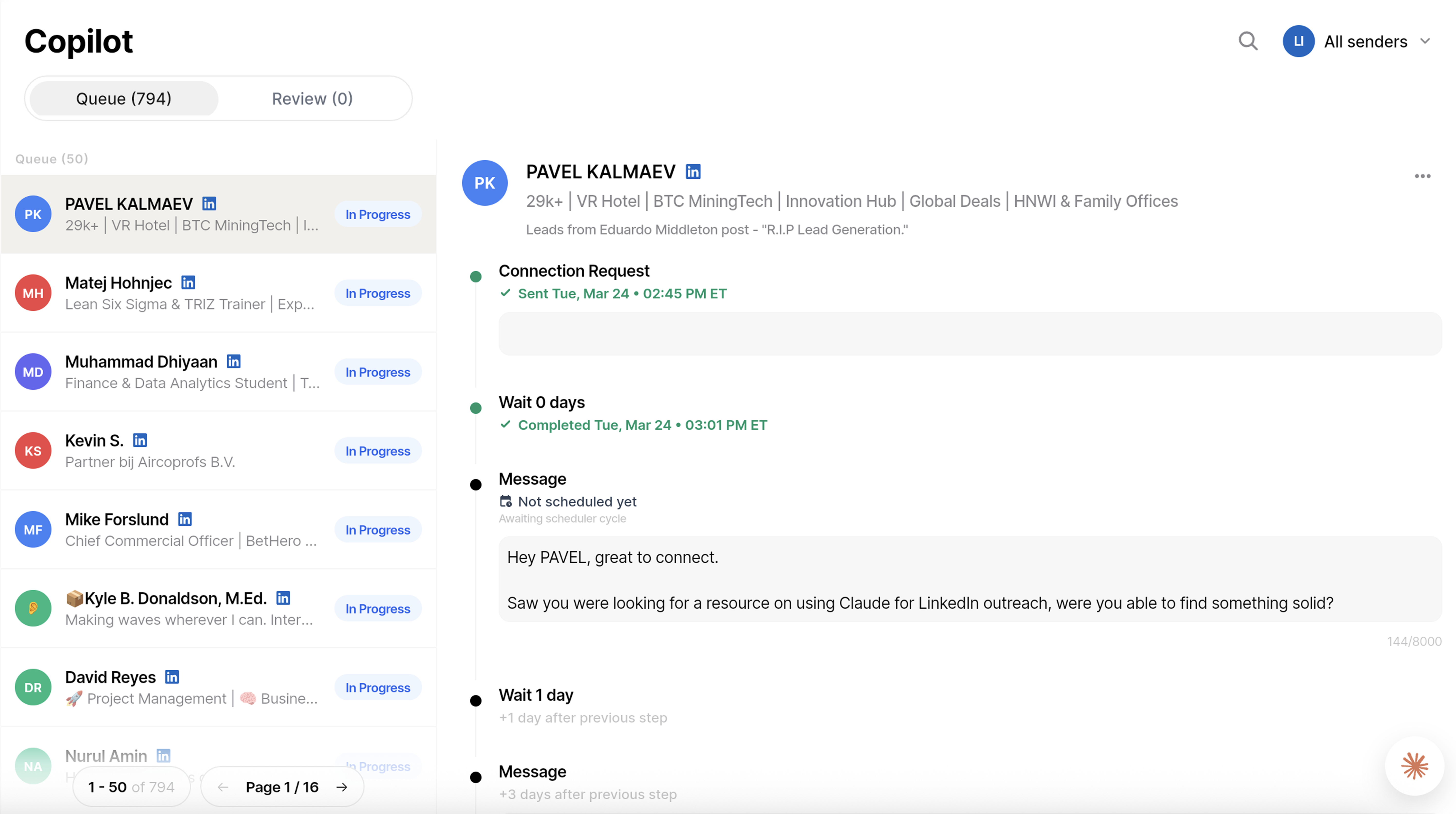This screenshot has height=814, width=1456.
Task: Click the Wait 1 day step marker dot
Action: tap(476, 701)
